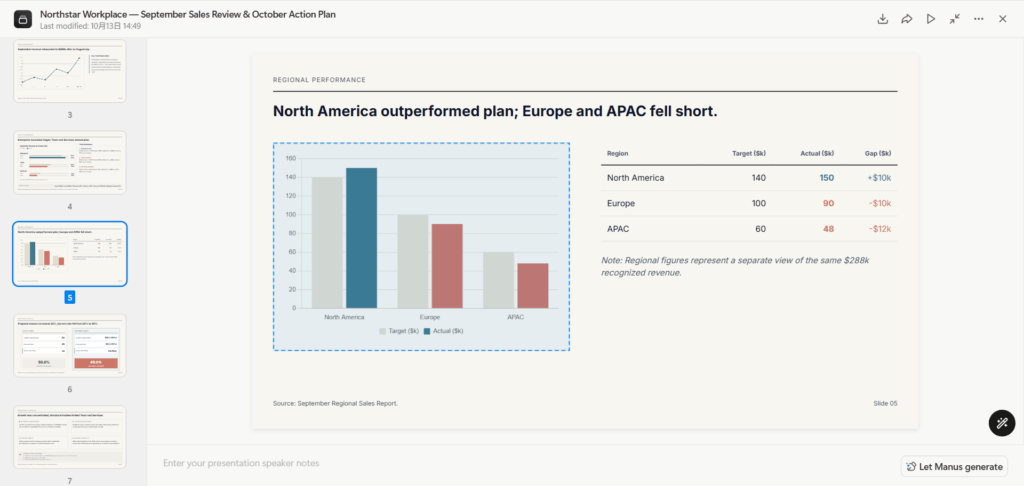
Task: Click REGIONAL PERFORMANCE section label
Action: click(x=319, y=80)
